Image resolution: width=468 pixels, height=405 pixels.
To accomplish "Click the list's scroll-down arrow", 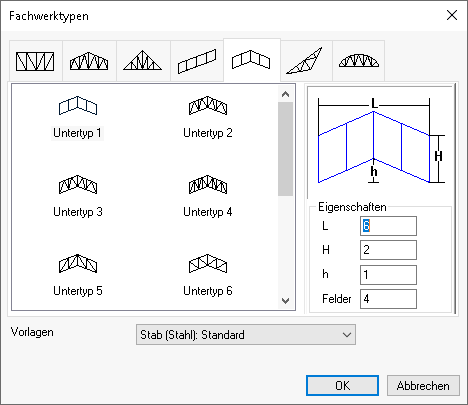I will pos(285,301).
